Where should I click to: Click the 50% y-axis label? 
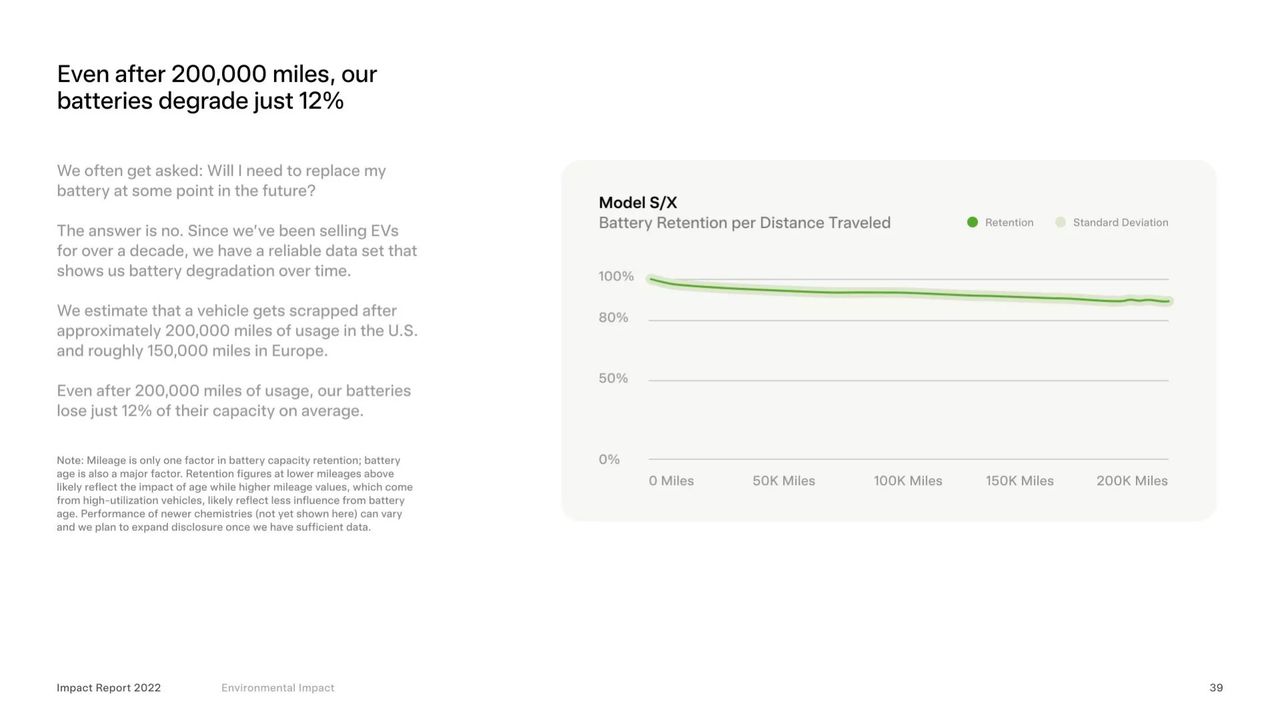tap(614, 378)
